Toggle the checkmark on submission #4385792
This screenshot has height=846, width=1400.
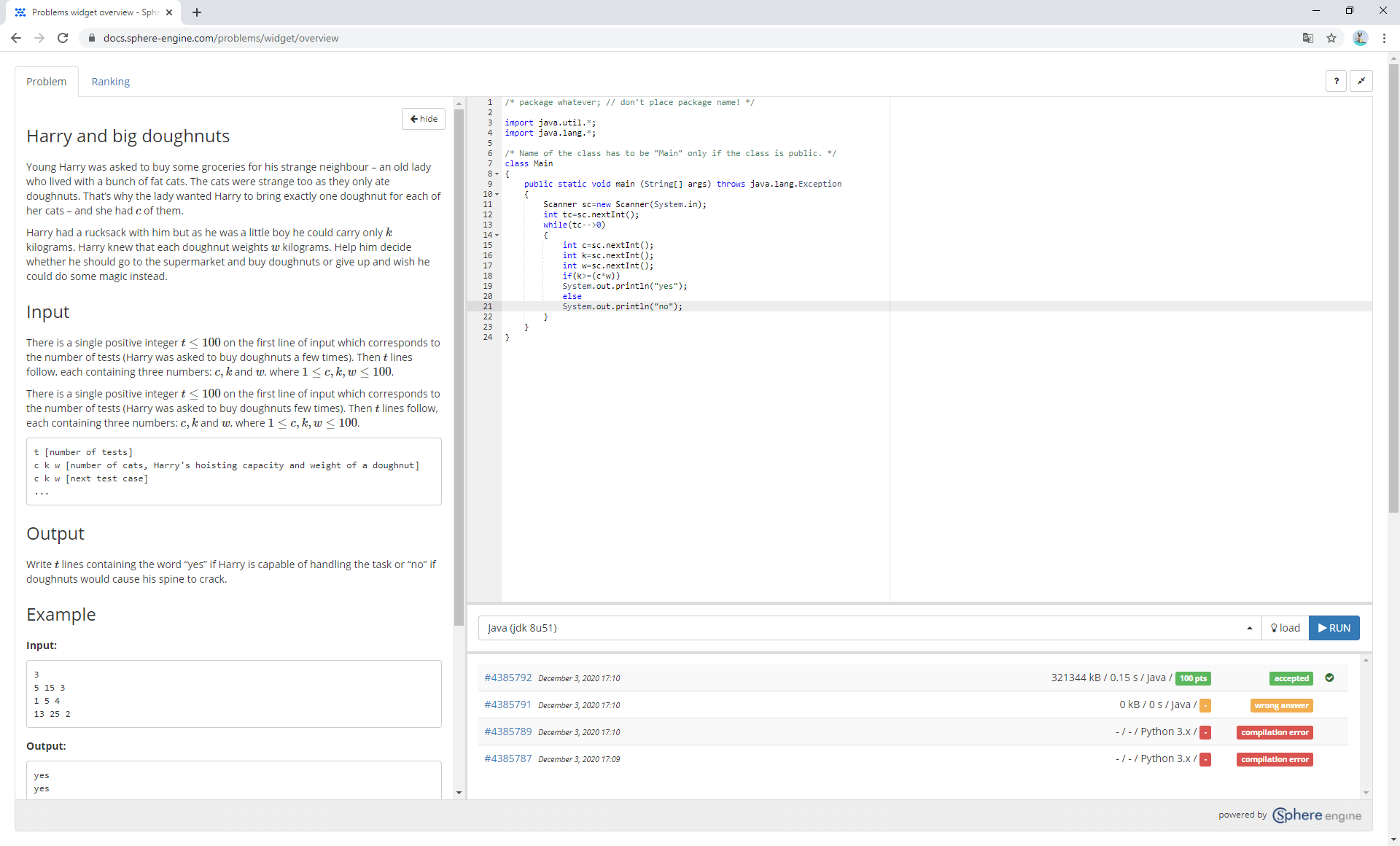1329,678
